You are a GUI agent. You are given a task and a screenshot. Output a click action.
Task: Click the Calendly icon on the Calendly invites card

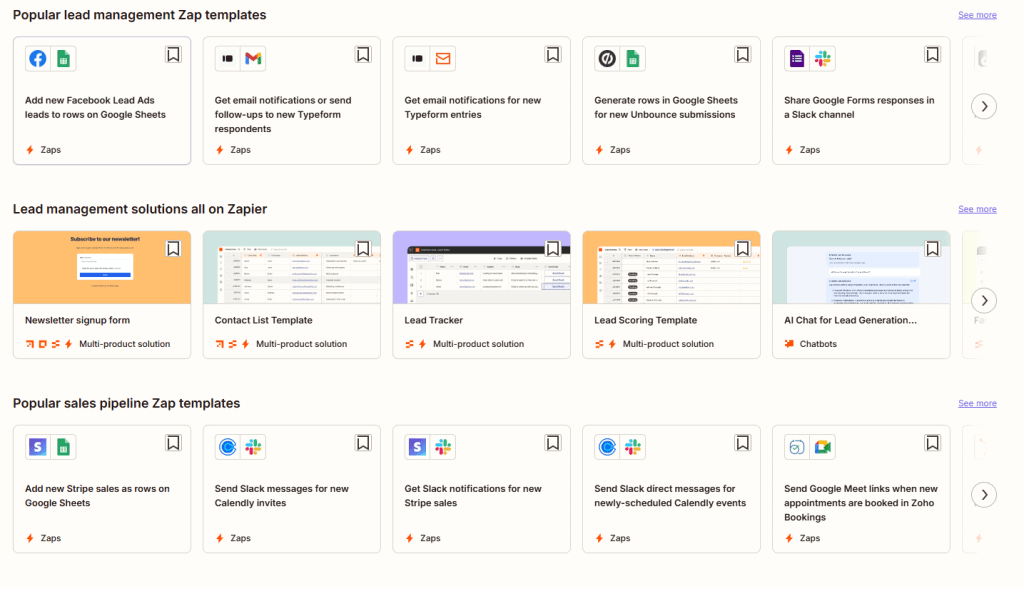228,447
